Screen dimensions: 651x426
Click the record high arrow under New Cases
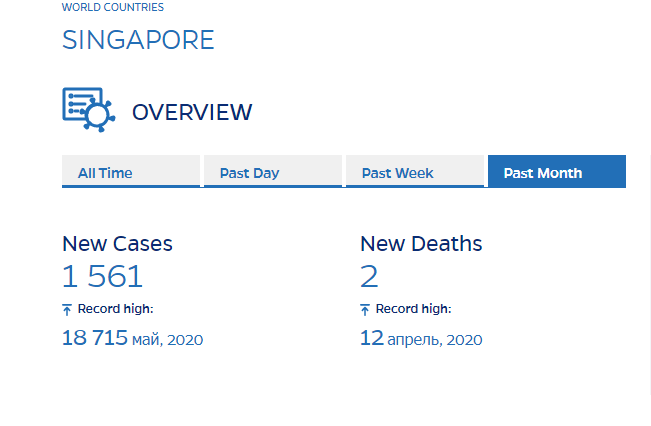[x=67, y=309]
